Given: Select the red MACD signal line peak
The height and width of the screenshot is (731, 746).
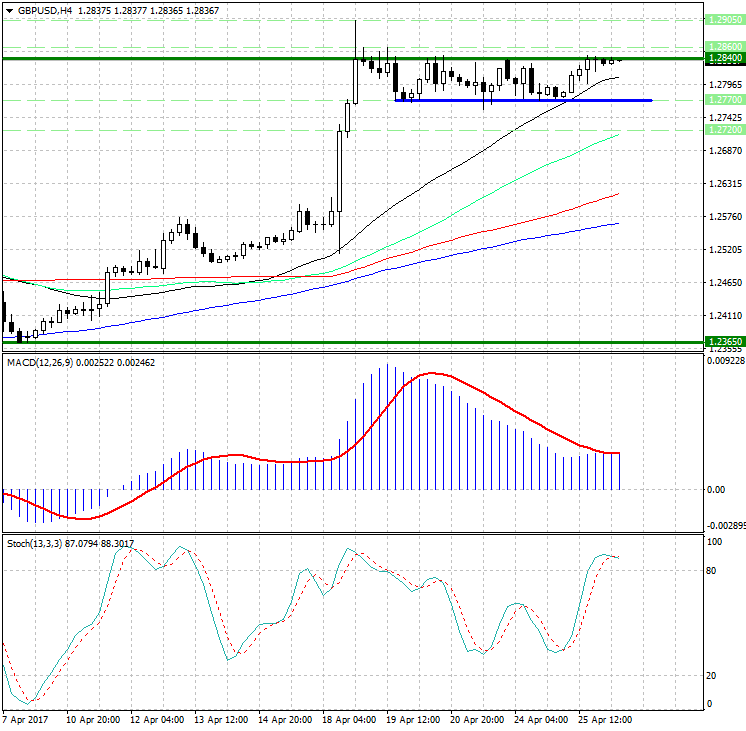Looking at the screenshot, I should [x=432, y=374].
